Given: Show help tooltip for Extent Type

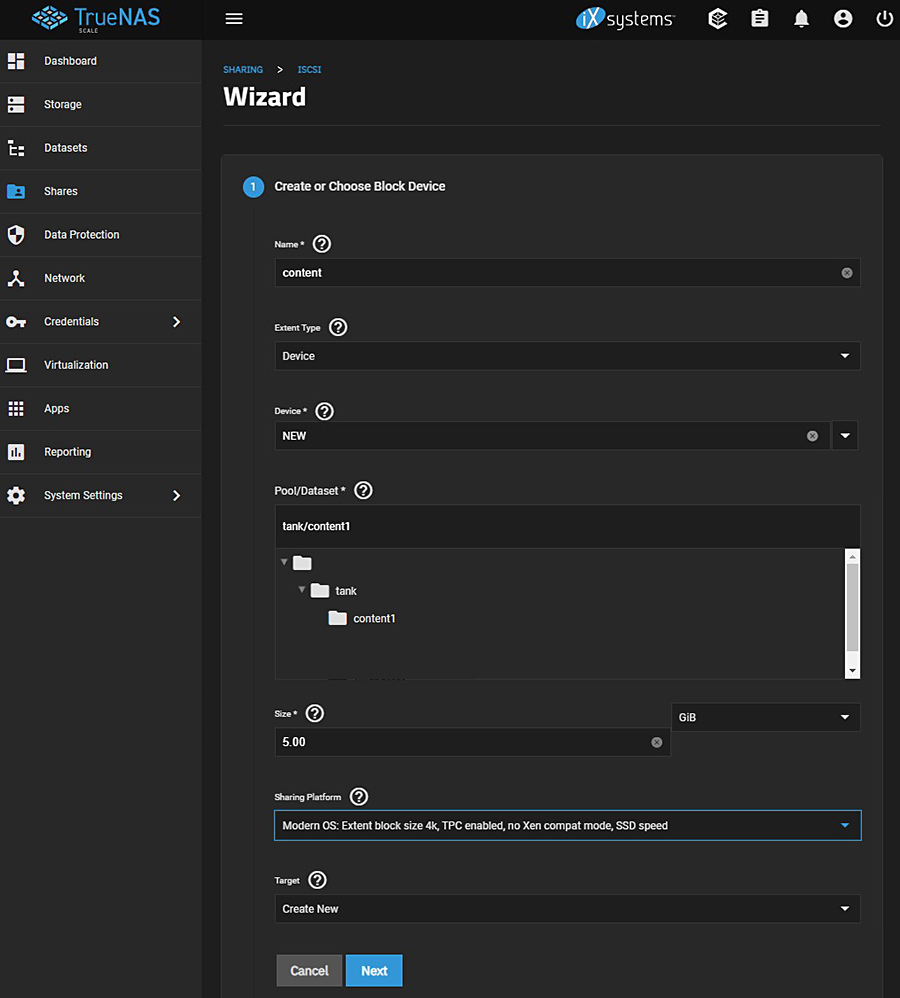Looking at the screenshot, I should click(x=338, y=327).
